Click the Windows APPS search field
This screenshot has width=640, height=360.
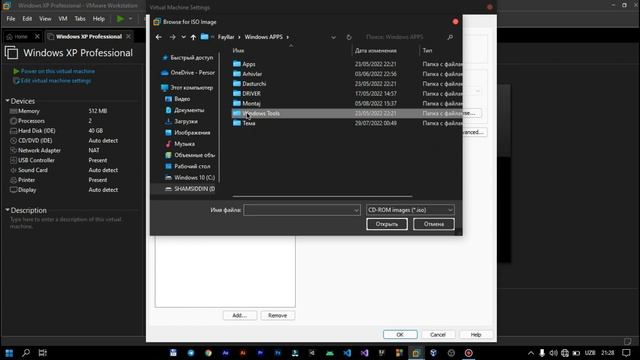402,37
